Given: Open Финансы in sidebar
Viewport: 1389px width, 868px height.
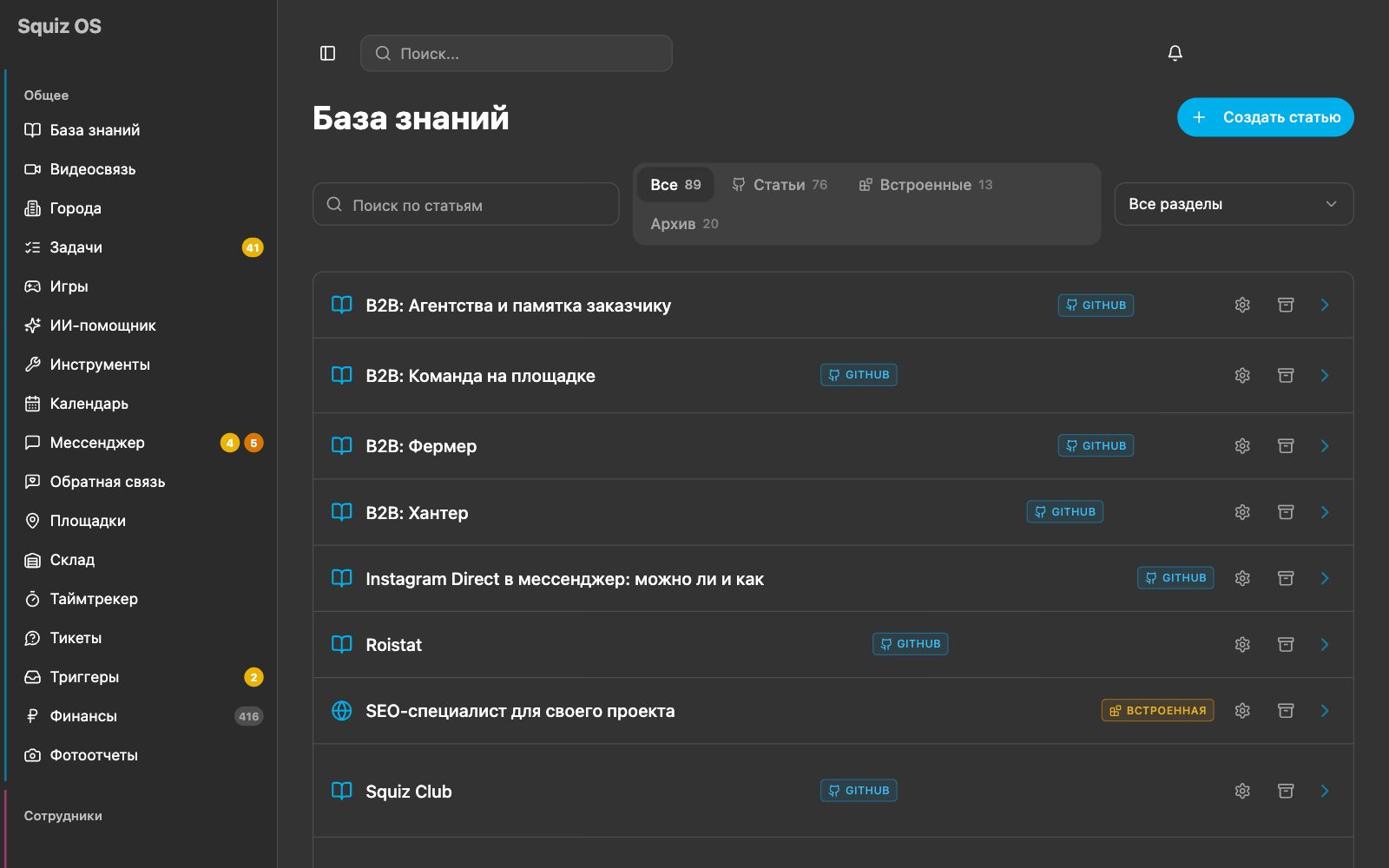Looking at the screenshot, I should pyautogui.click(x=139, y=716).
